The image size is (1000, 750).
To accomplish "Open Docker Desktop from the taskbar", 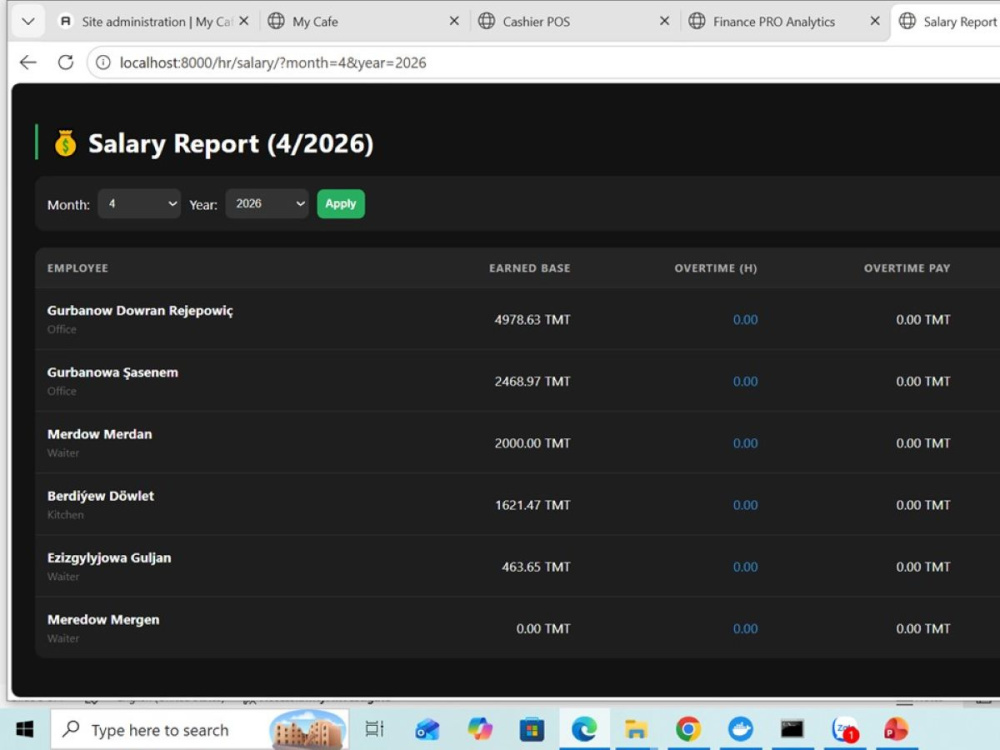I will (x=740, y=729).
